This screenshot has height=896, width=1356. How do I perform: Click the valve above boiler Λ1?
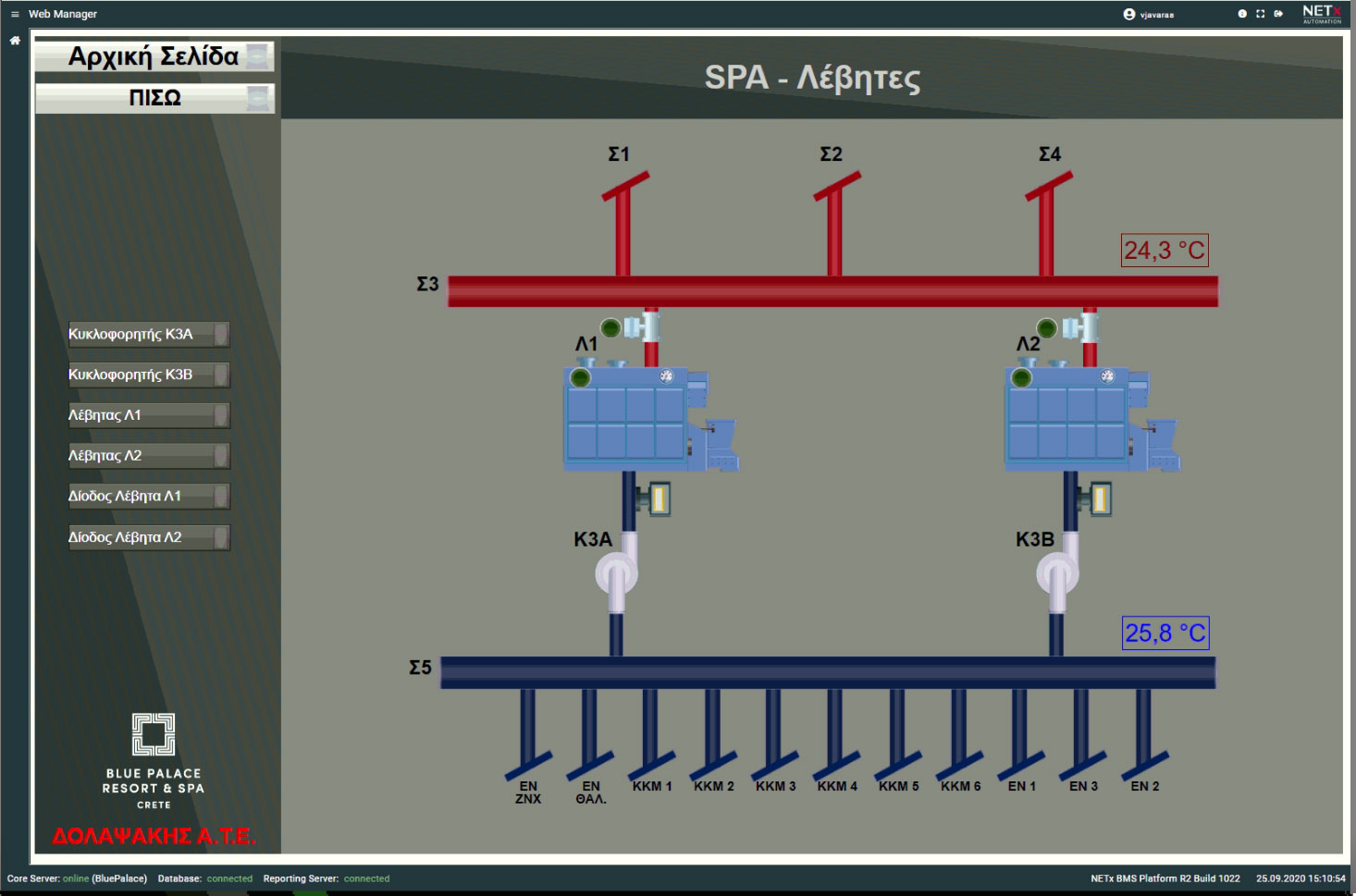pos(643,326)
